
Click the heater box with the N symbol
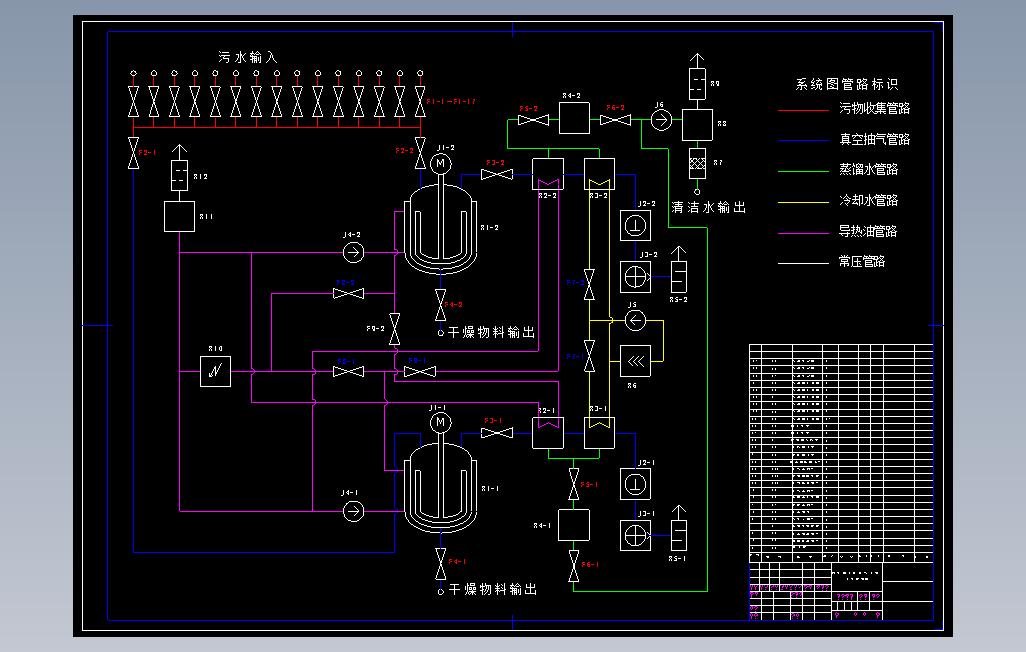215,371
